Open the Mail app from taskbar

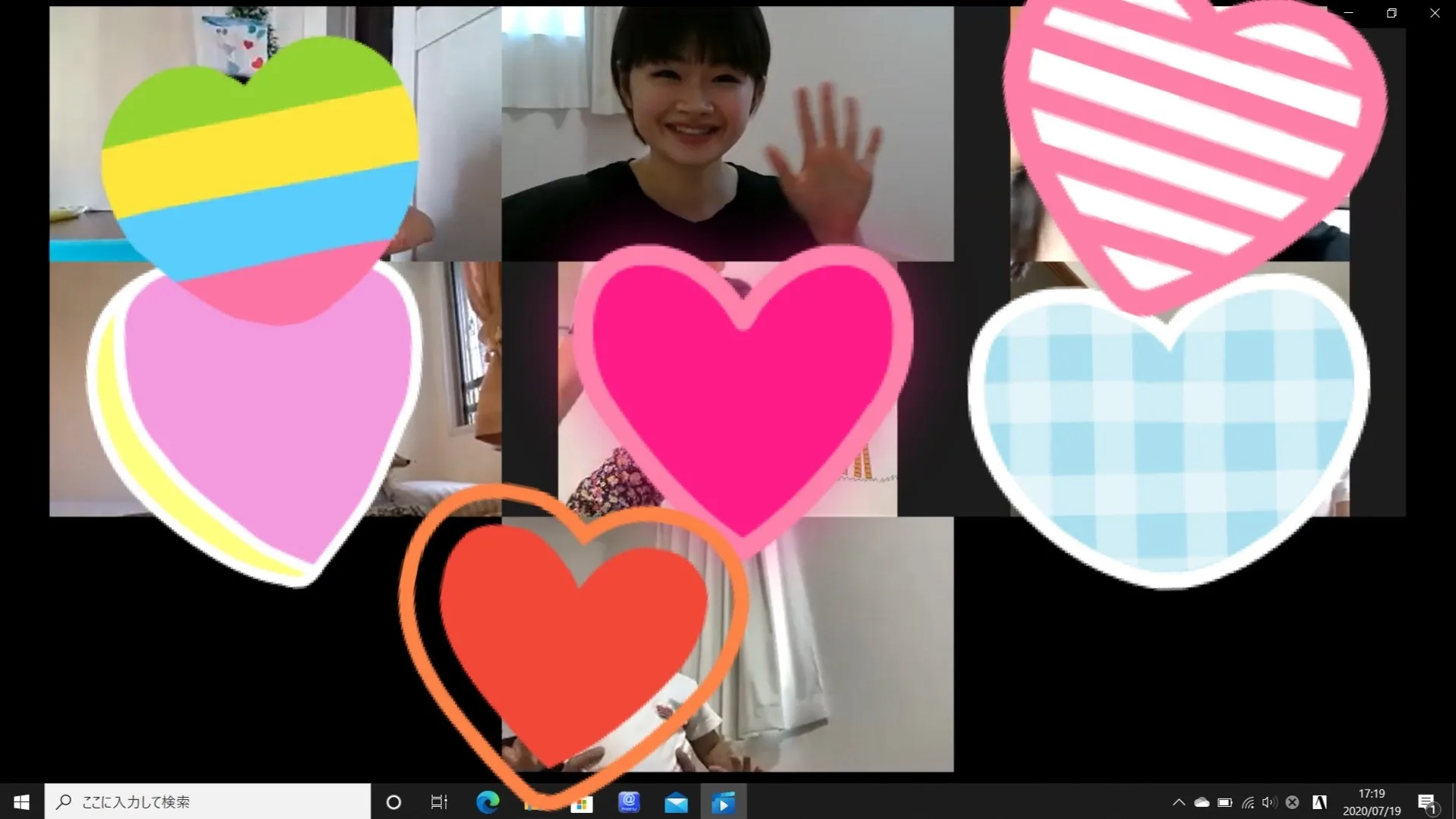coord(676,802)
